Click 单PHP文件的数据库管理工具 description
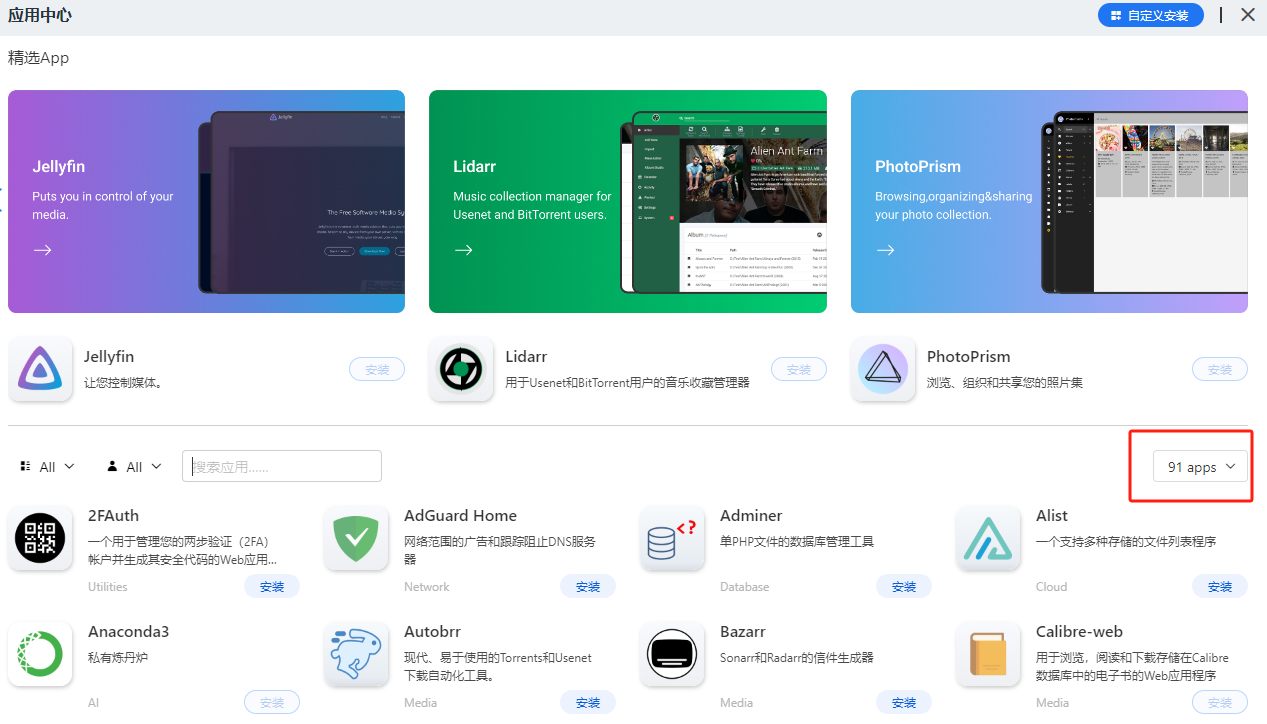 point(797,542)
